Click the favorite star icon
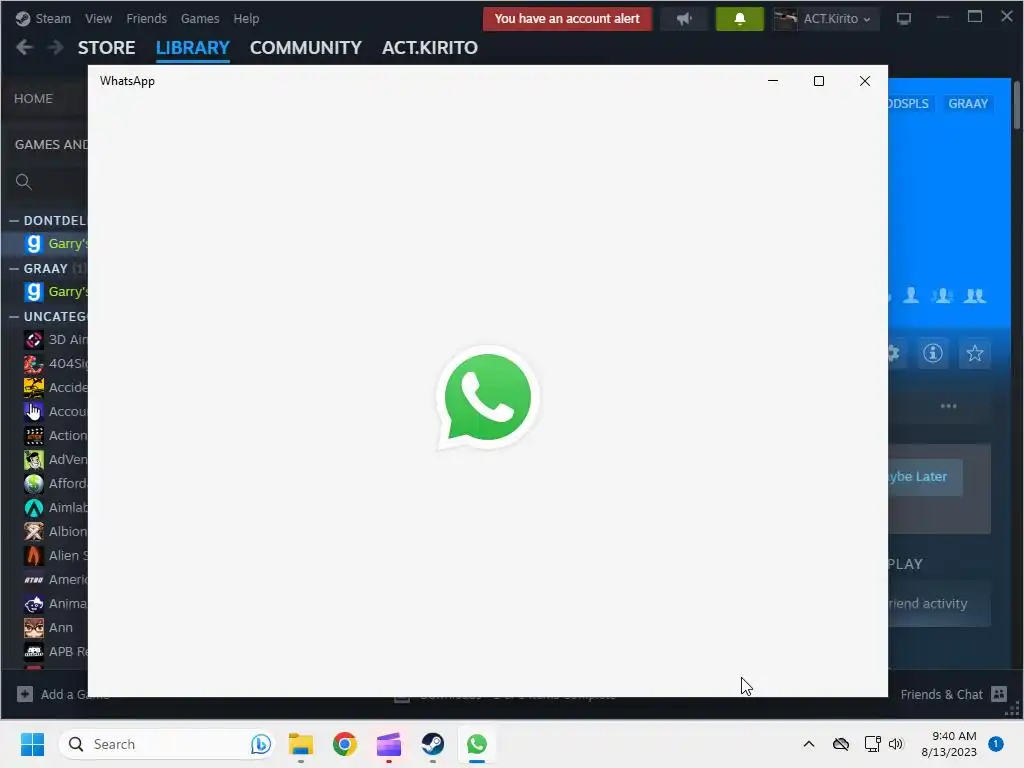 point(974,353)
